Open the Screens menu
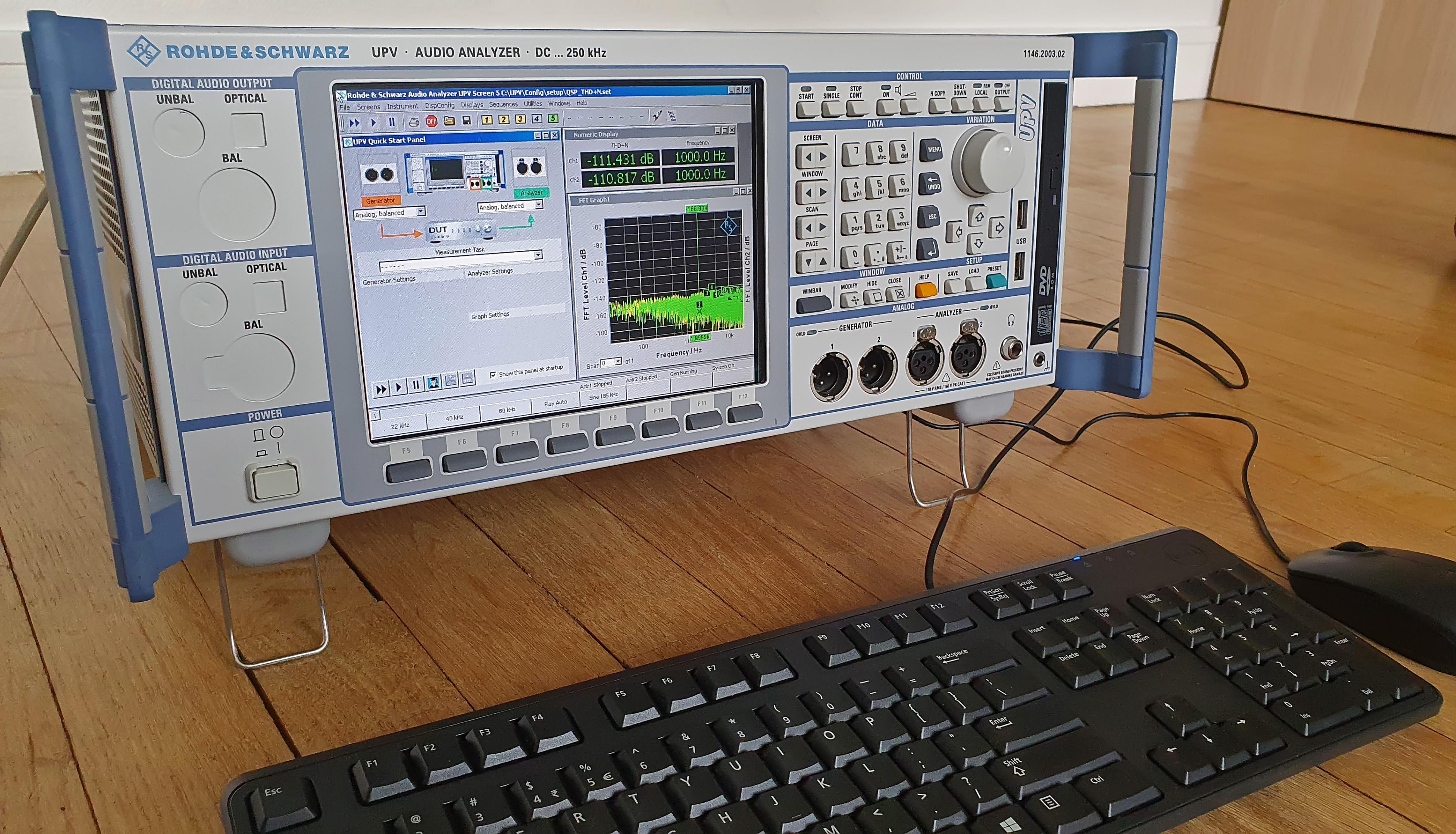The width and height of the screenshot is (1456, 834). pos(368,106)
